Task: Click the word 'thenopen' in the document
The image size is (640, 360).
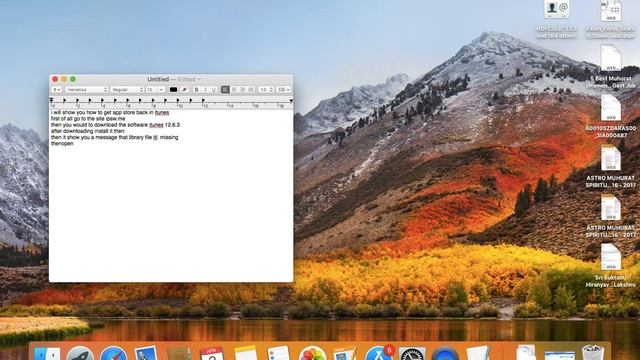Action: coord(62,143)
